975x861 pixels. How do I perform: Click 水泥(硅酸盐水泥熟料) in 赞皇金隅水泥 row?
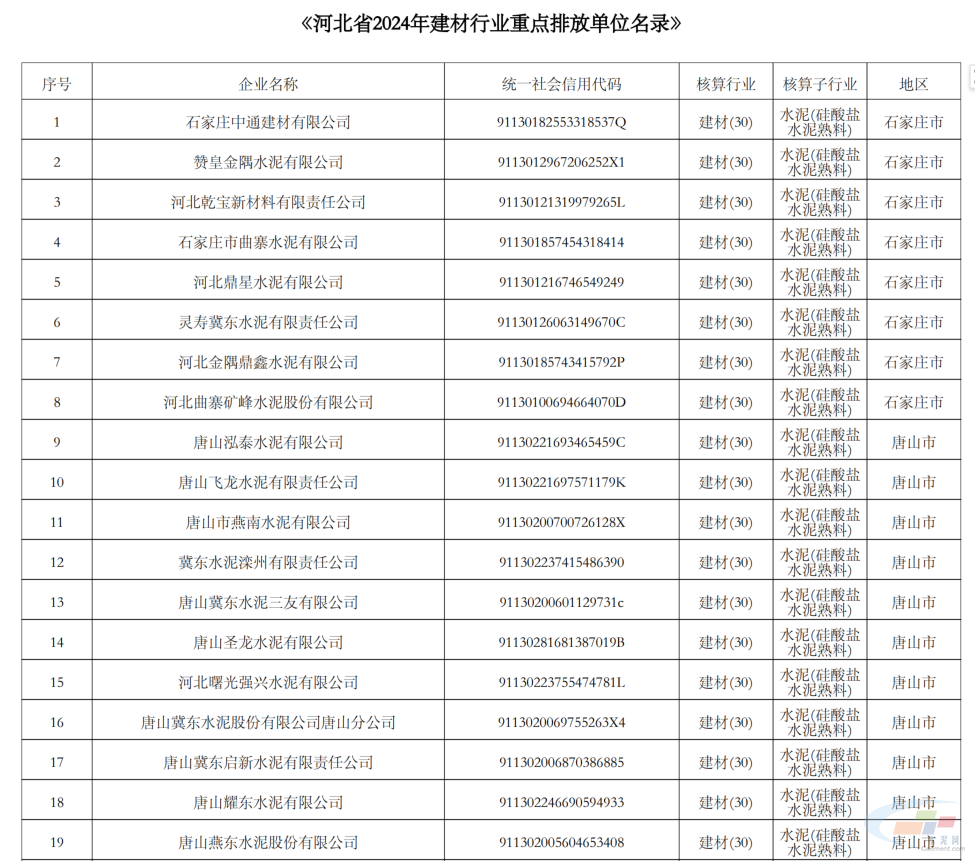820,162
